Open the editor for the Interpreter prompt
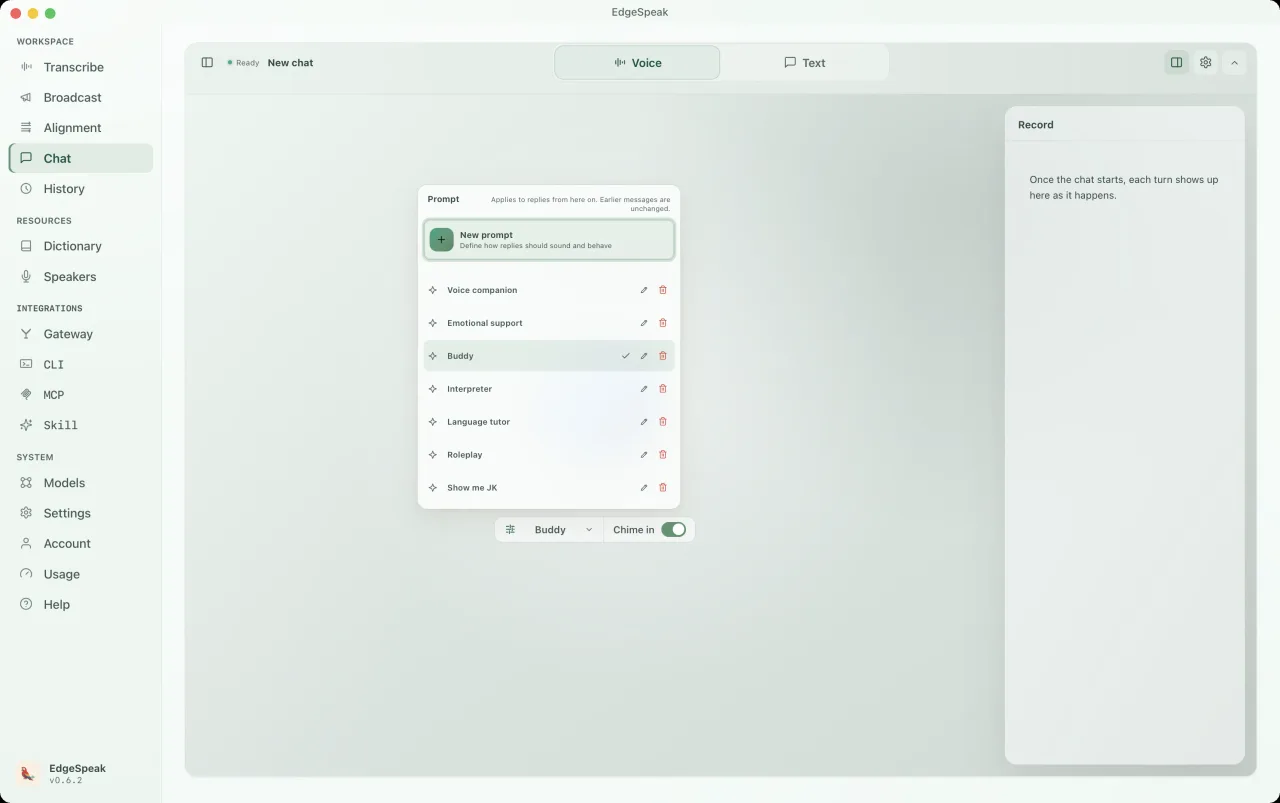 pos(644,389)
